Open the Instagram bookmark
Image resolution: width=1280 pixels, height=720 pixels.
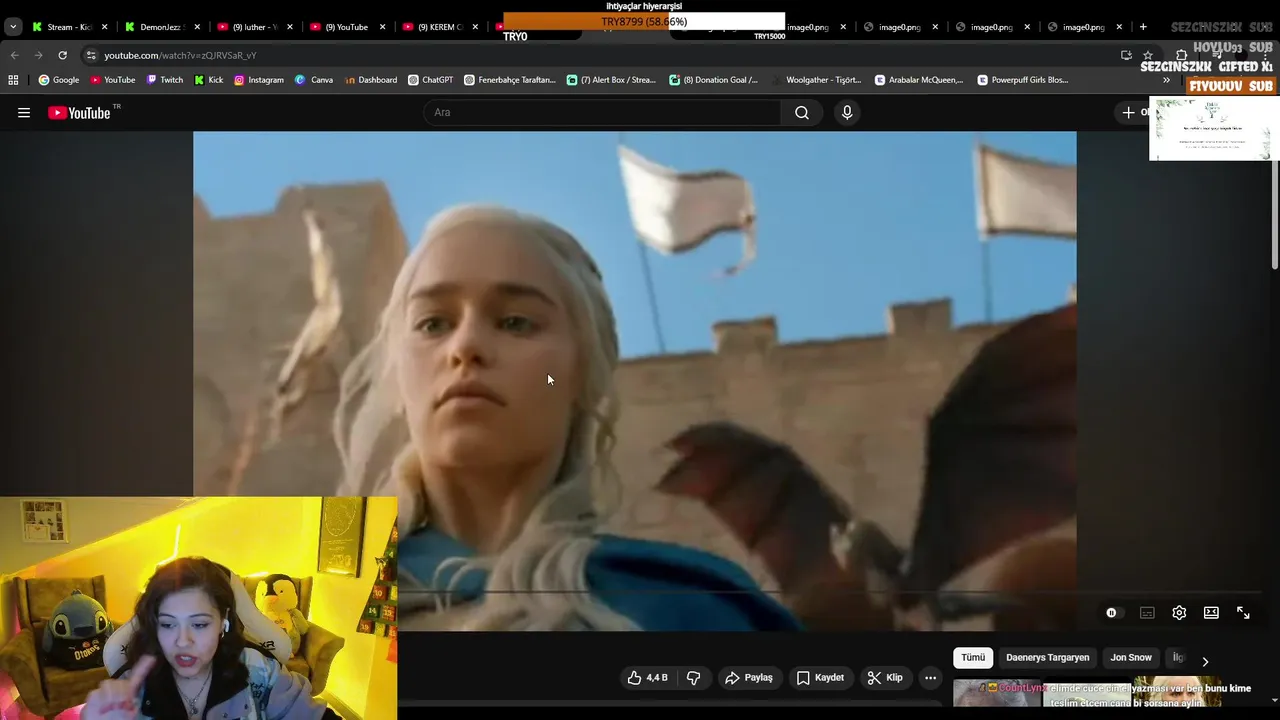pyautogui.click(x=259, y=80)
